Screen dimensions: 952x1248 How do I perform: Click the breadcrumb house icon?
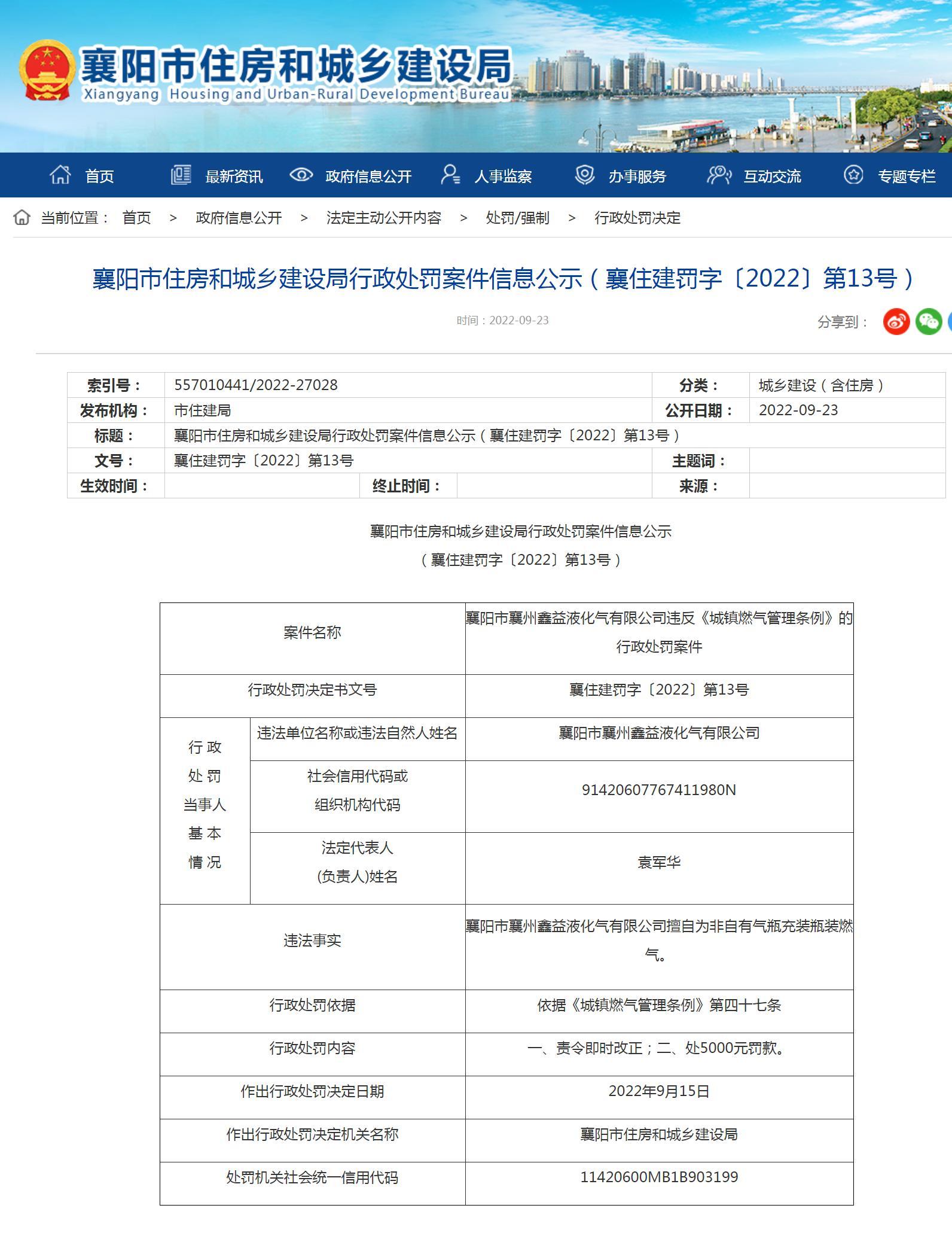[22, 217]
